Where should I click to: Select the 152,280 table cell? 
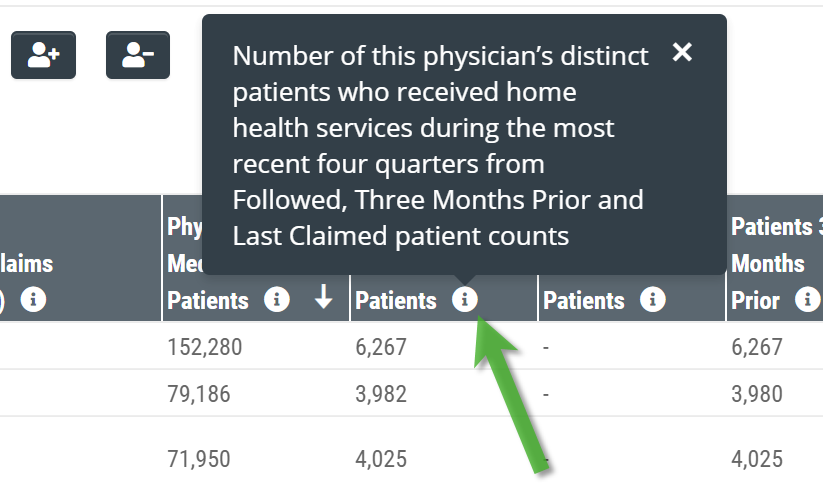click(x=205, y=346)
